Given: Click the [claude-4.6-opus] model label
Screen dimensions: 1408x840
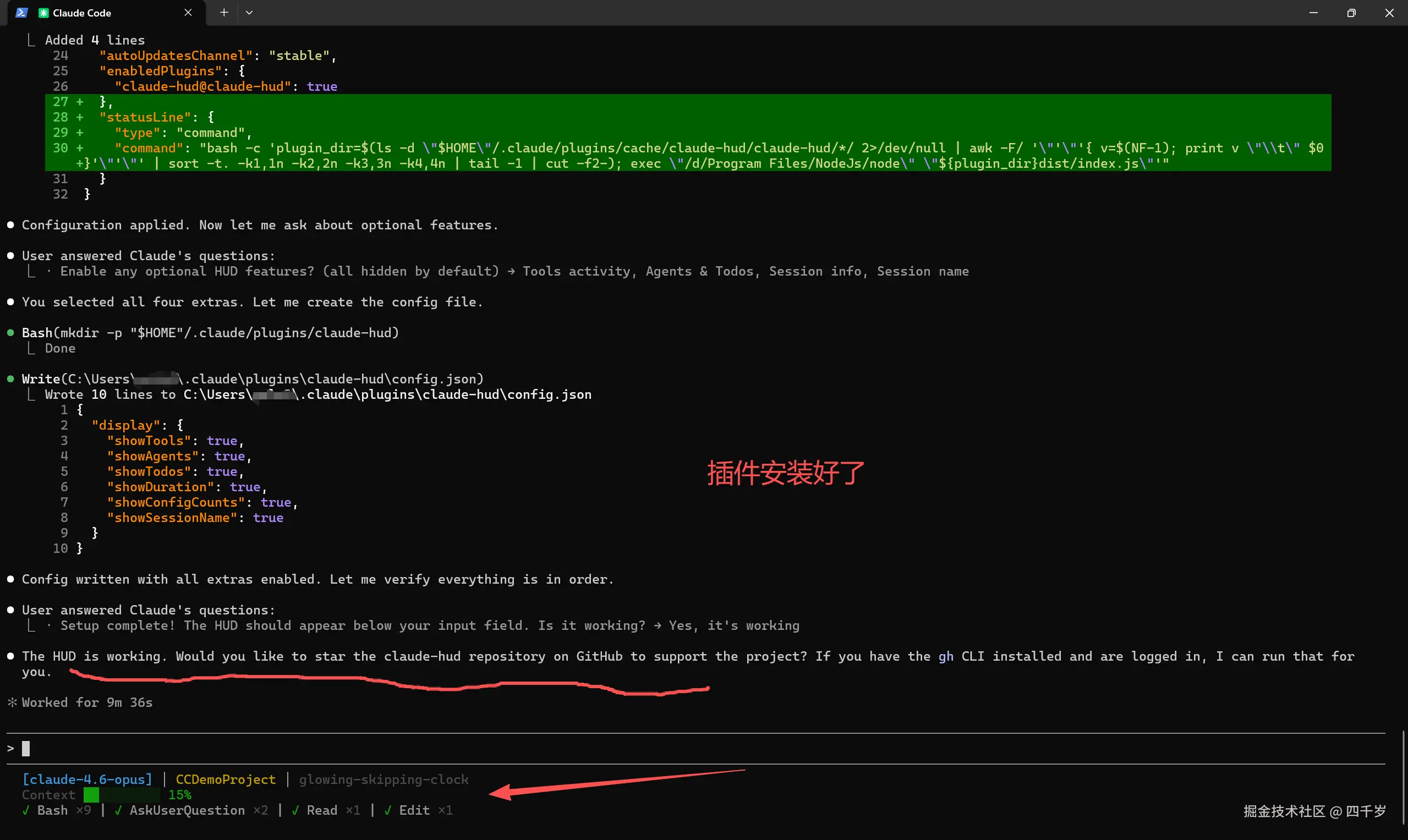Looking at the screenshot, I should (x=87, y=779).
